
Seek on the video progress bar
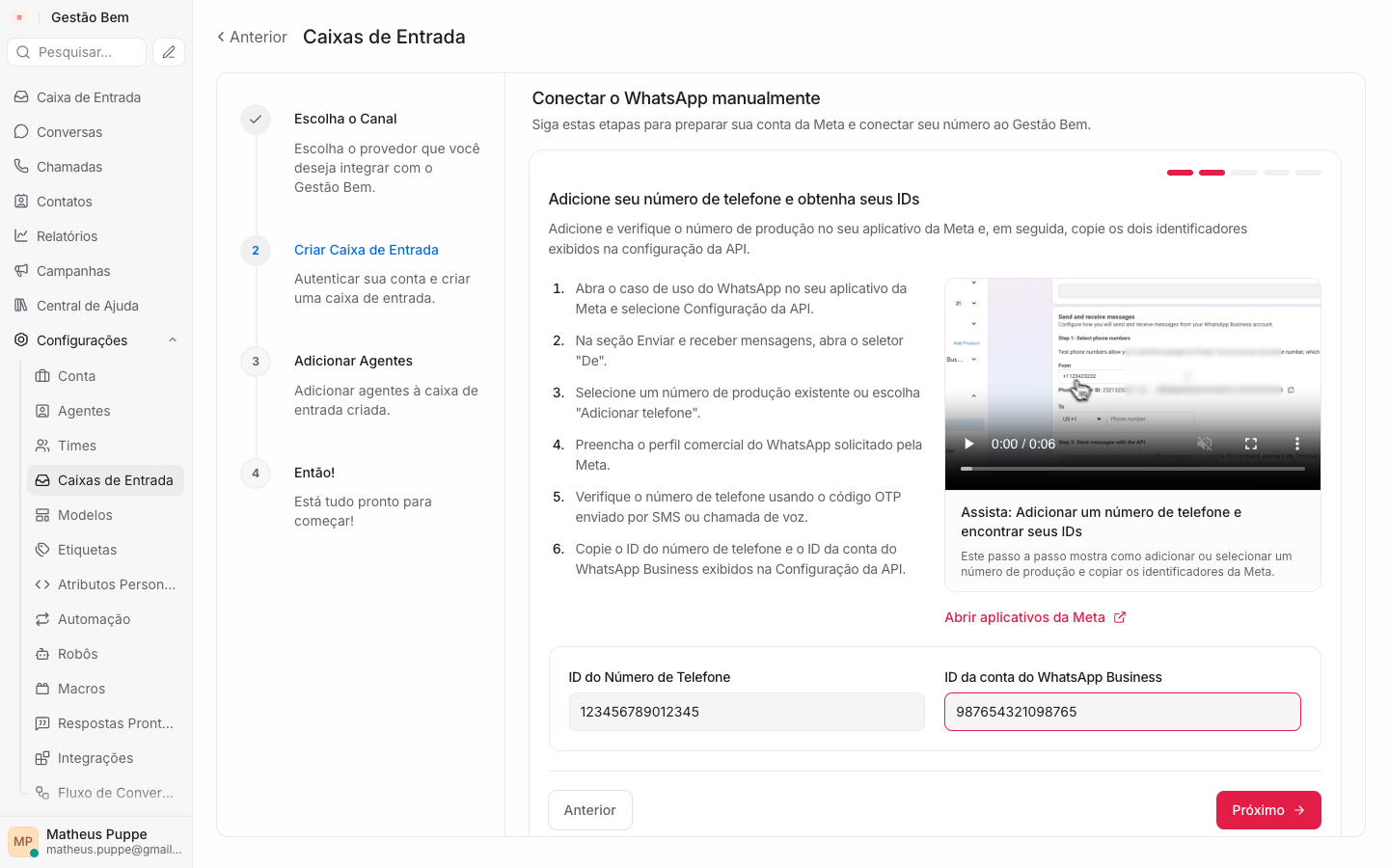coord(1132,469)
